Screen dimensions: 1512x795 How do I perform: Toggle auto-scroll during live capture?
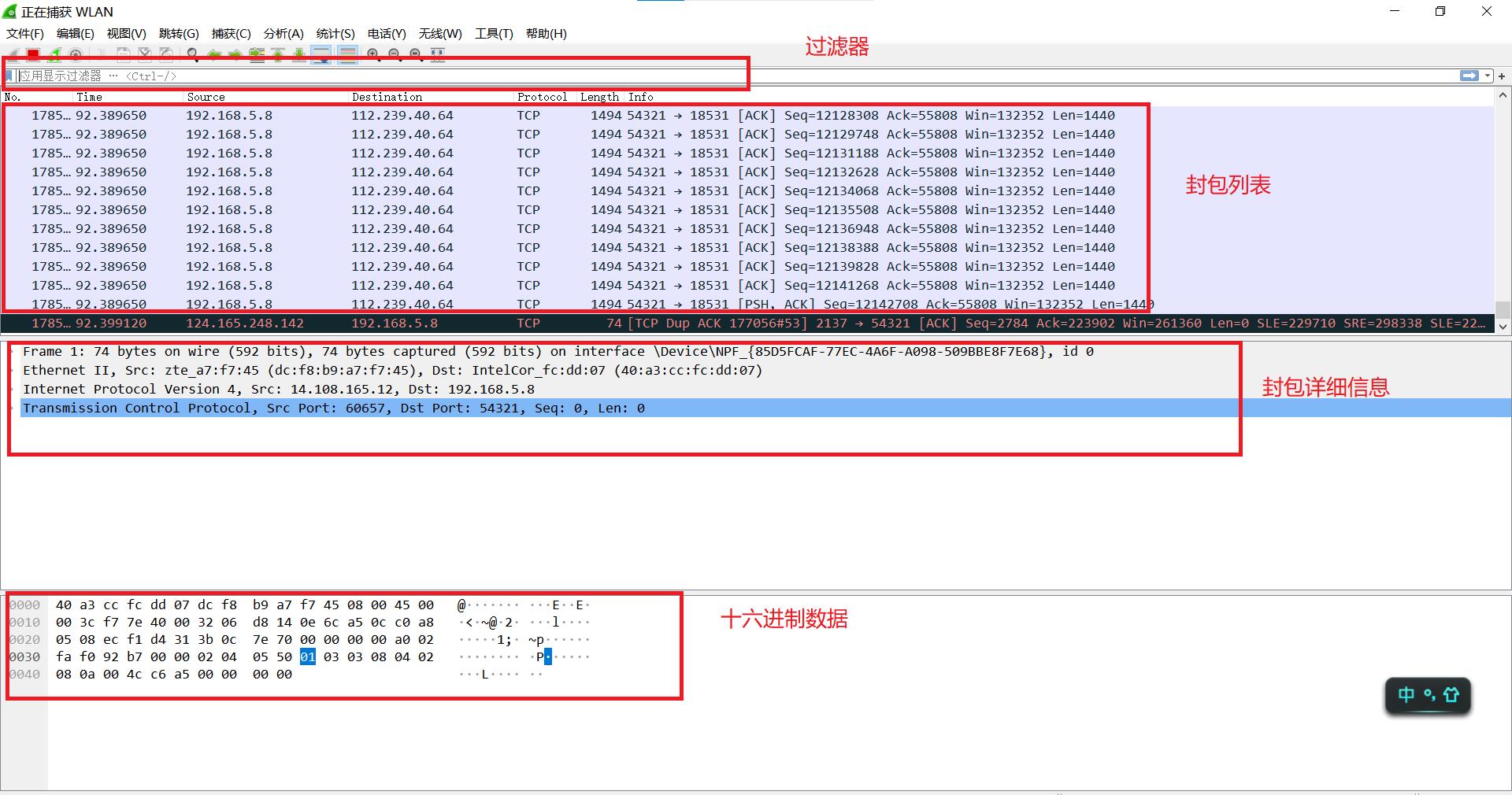click(x=321, y=54)
